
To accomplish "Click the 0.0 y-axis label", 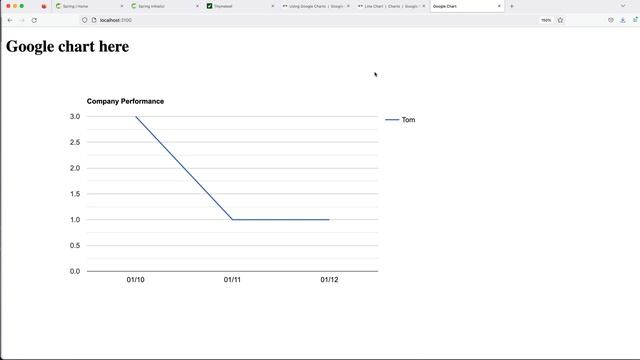I will point(75,271).
